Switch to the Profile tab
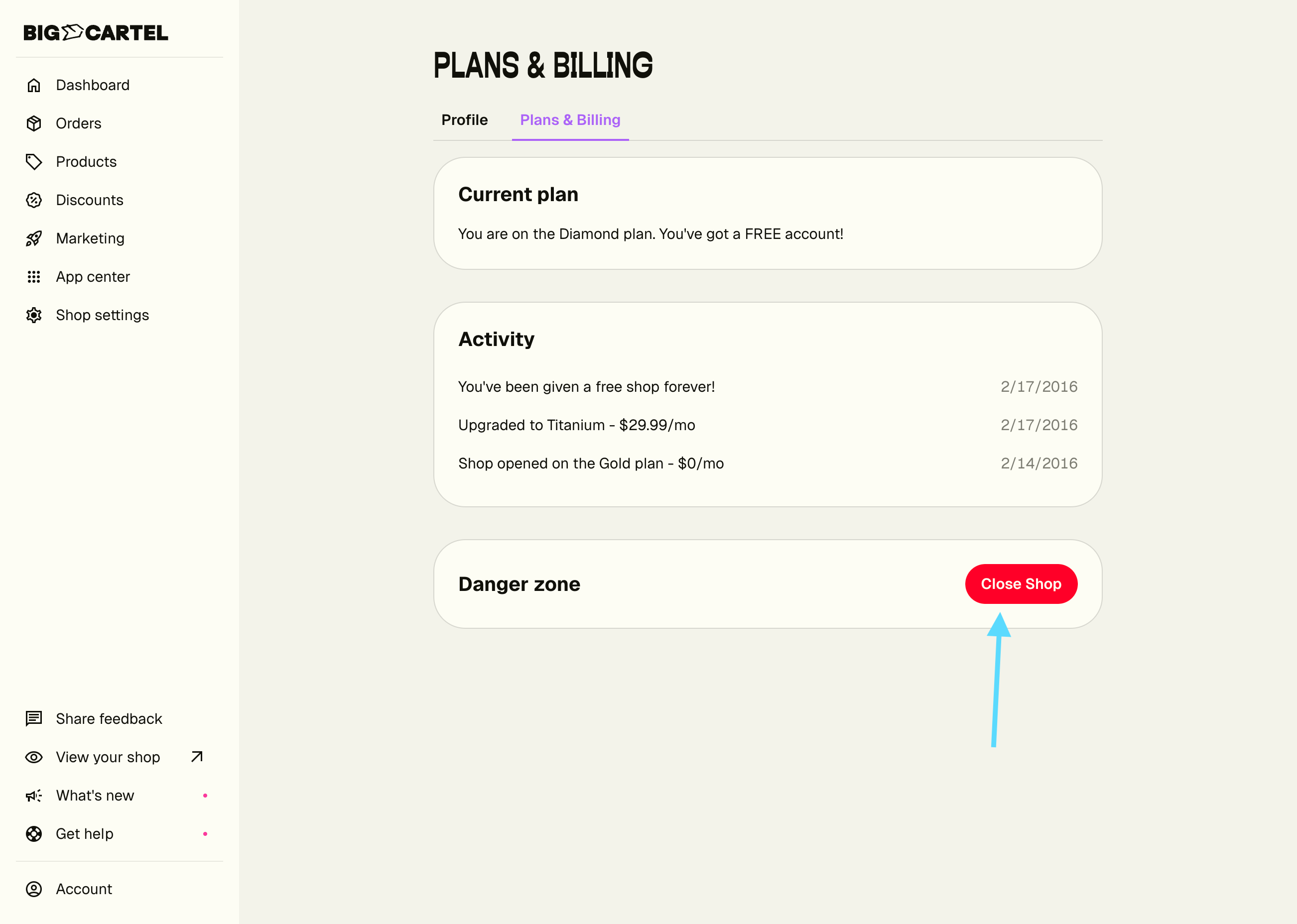 tap(464, 120)
